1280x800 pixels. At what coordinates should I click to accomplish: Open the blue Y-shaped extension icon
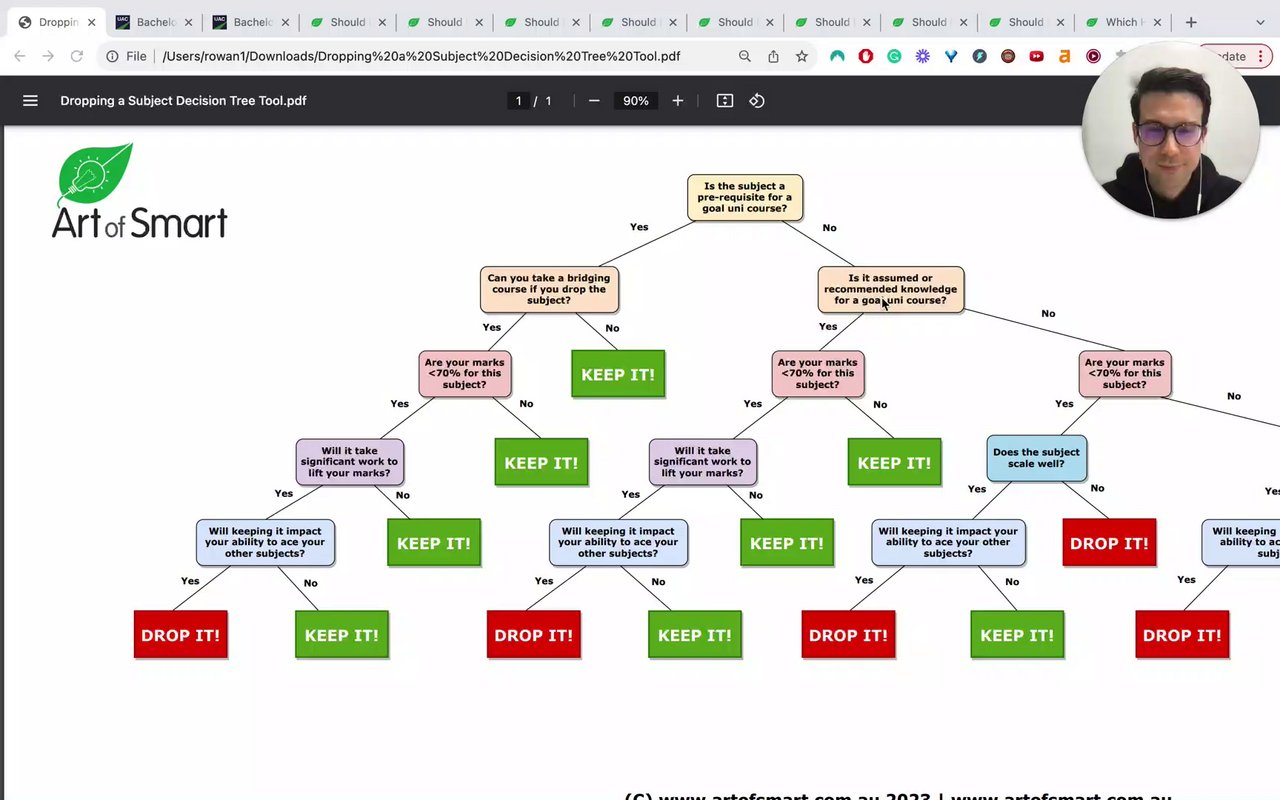pyautogui.click(x=951, y=56)
